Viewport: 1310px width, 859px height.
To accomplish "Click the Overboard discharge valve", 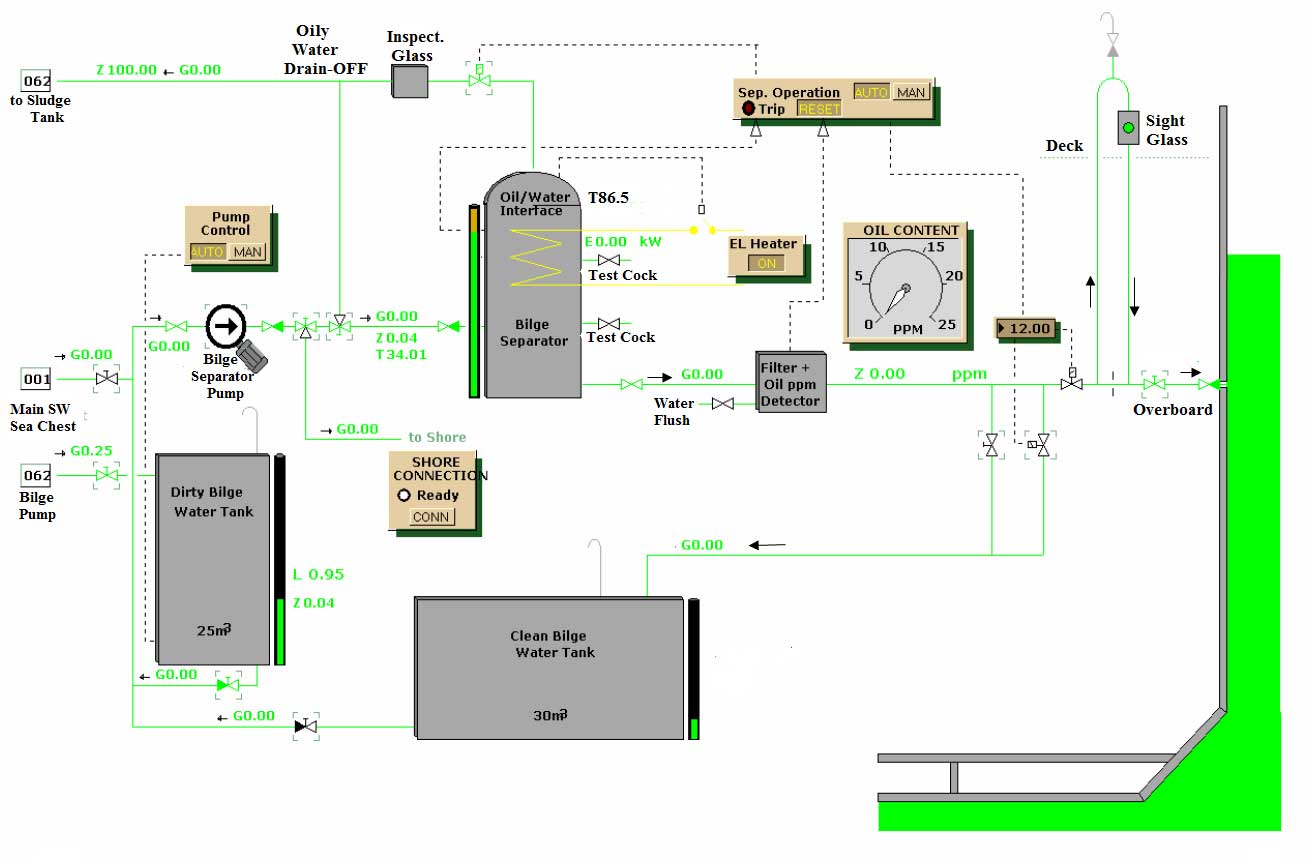I will pos(1155,383).
